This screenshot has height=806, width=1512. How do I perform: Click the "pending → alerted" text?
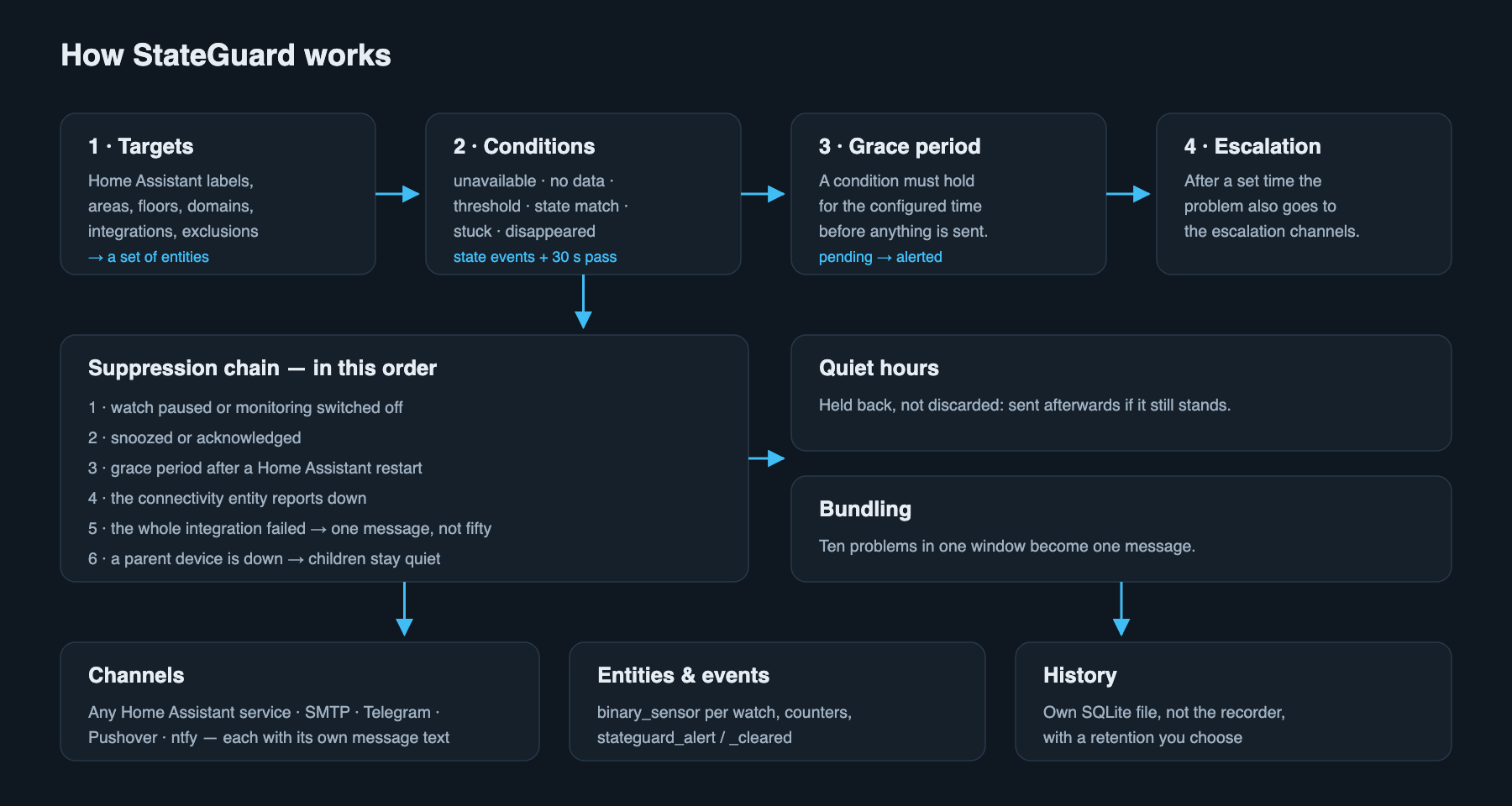click(880, 257)
